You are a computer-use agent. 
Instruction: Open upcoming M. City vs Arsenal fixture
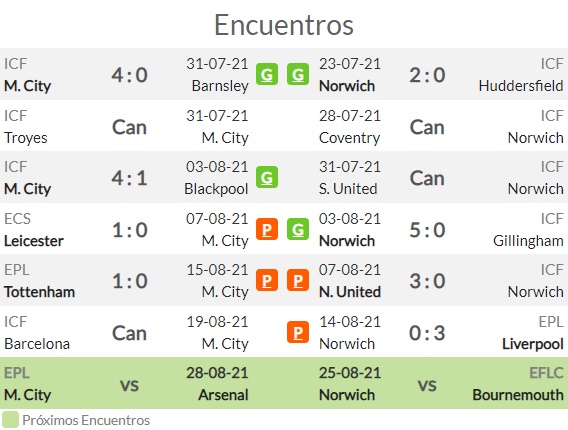(126, 383)
